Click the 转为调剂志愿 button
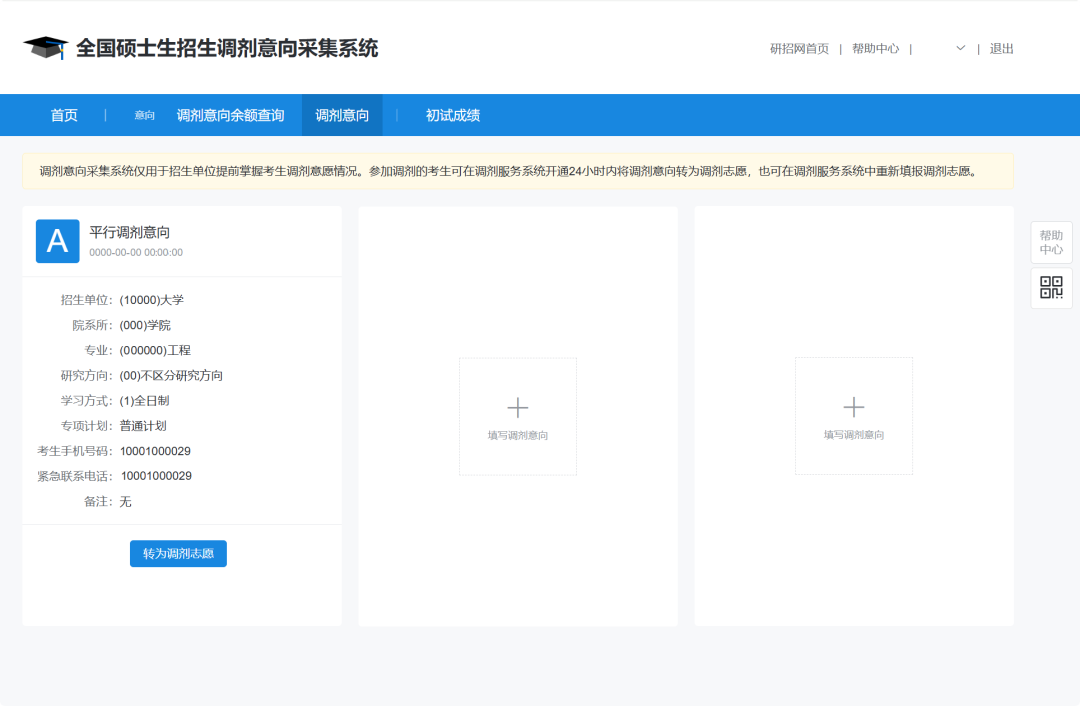This screenshot has width=1080, height=706. tap(178, 553)
